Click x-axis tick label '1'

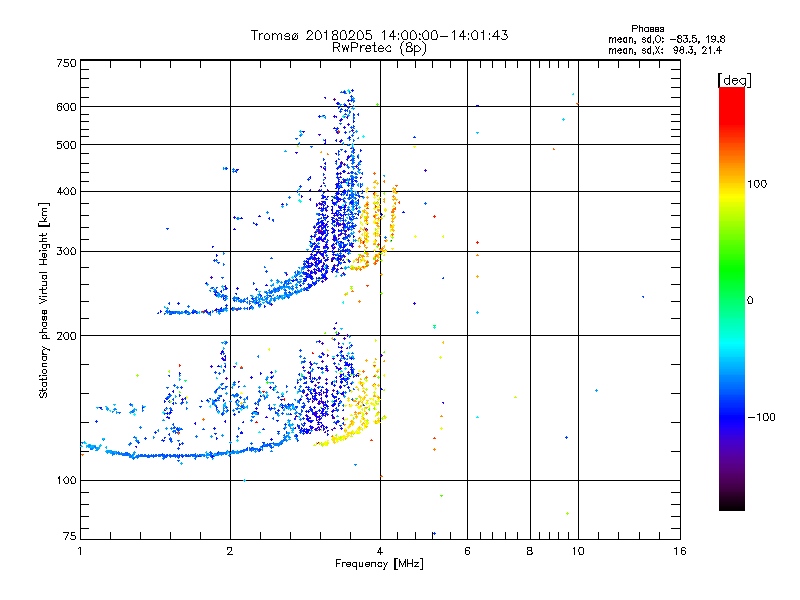click(80, 551)
